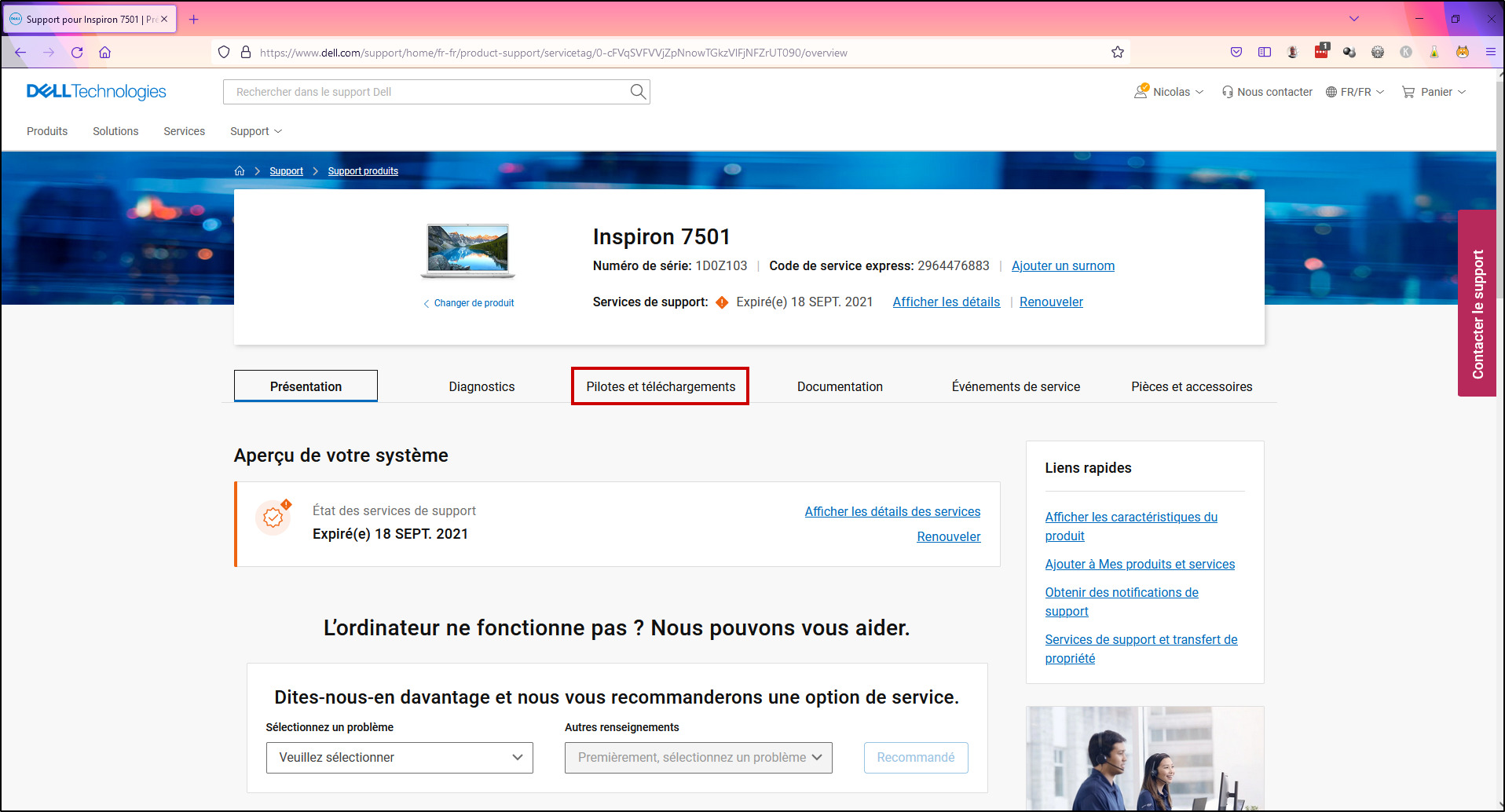Toggle the browser sidebar icon
This screenshot has height=812, width=1505.
[x=1265, y=53]
